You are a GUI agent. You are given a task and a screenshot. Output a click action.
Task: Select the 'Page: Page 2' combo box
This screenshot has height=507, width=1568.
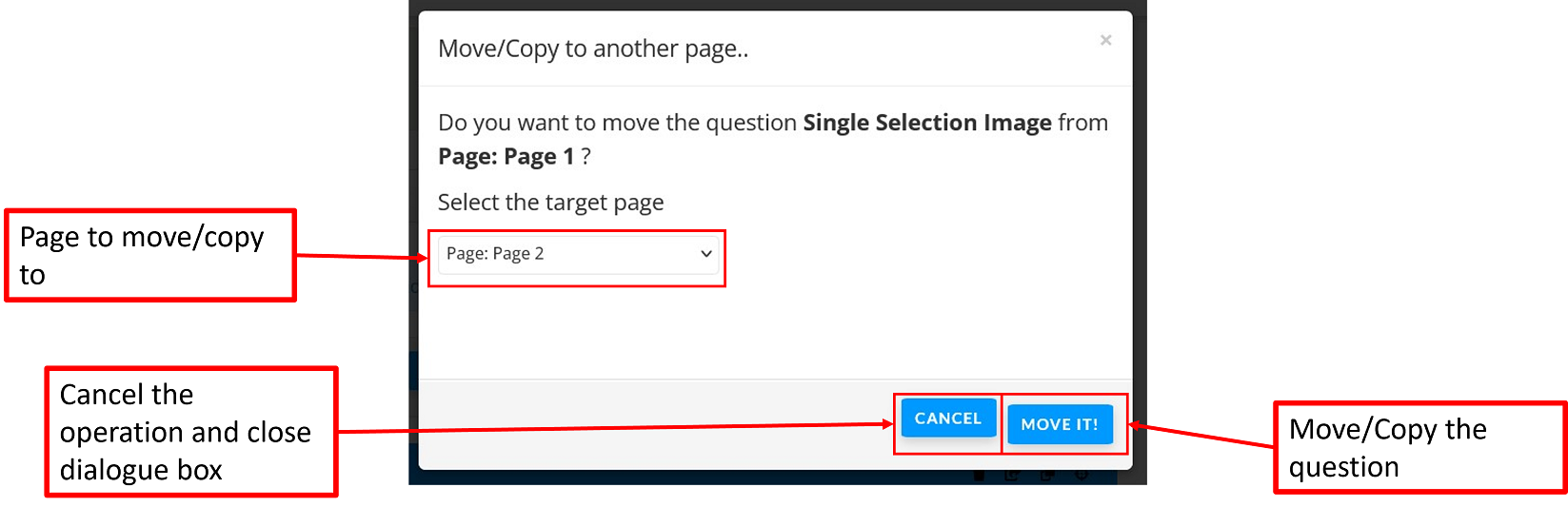[578, 254]
